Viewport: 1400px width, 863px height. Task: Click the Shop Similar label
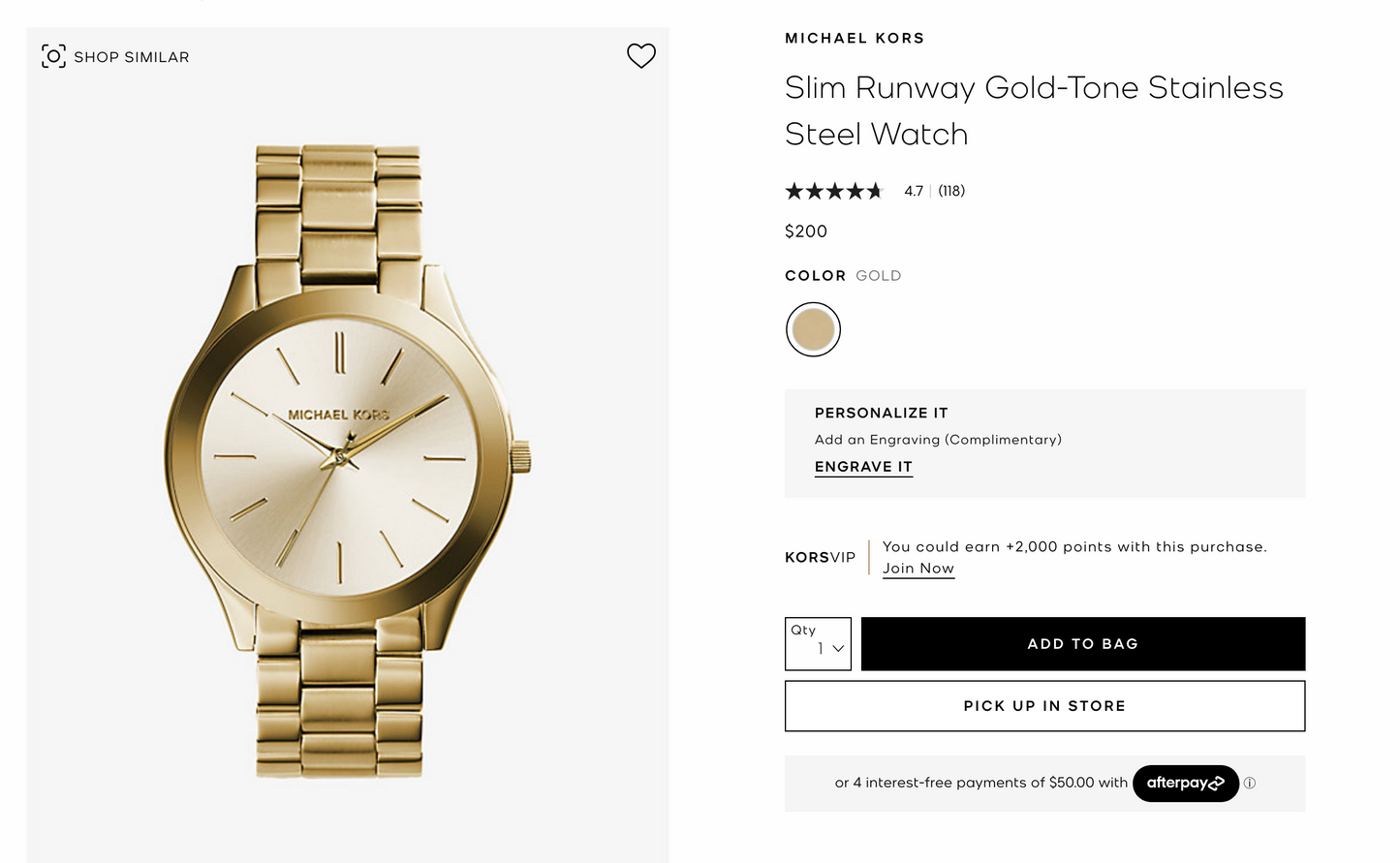[x=132, y=57]
